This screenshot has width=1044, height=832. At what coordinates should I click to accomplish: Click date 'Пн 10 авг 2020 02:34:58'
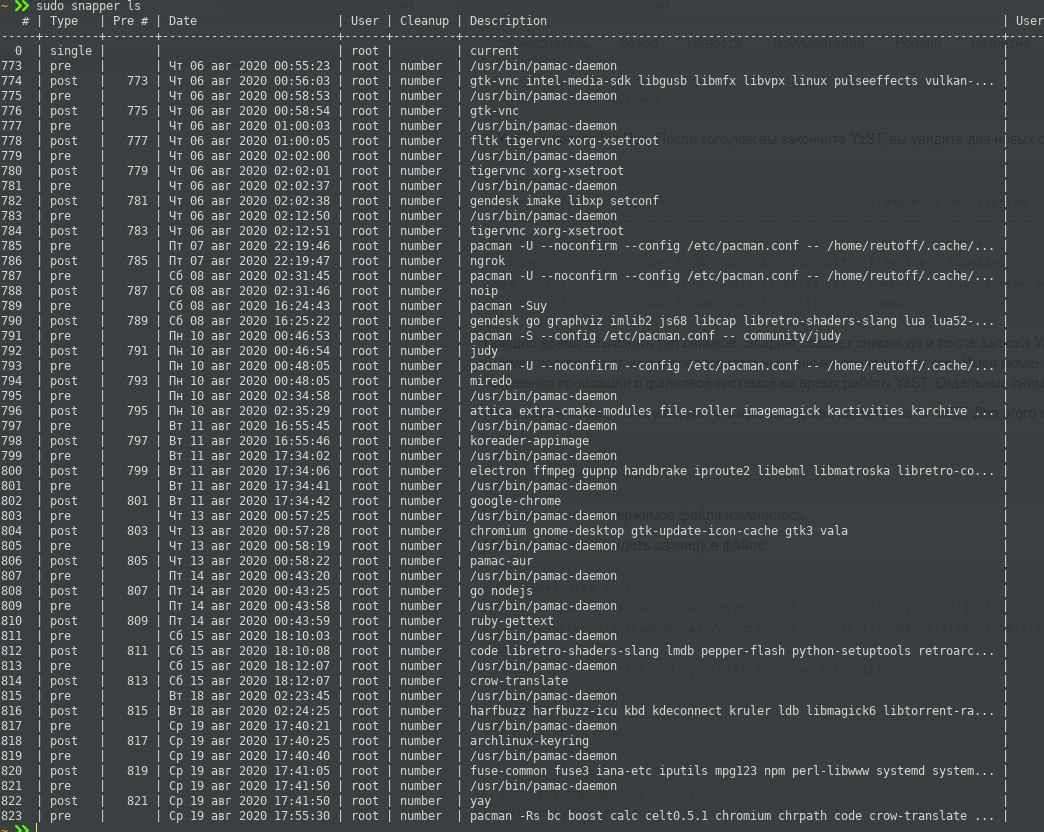click(249, 396)
